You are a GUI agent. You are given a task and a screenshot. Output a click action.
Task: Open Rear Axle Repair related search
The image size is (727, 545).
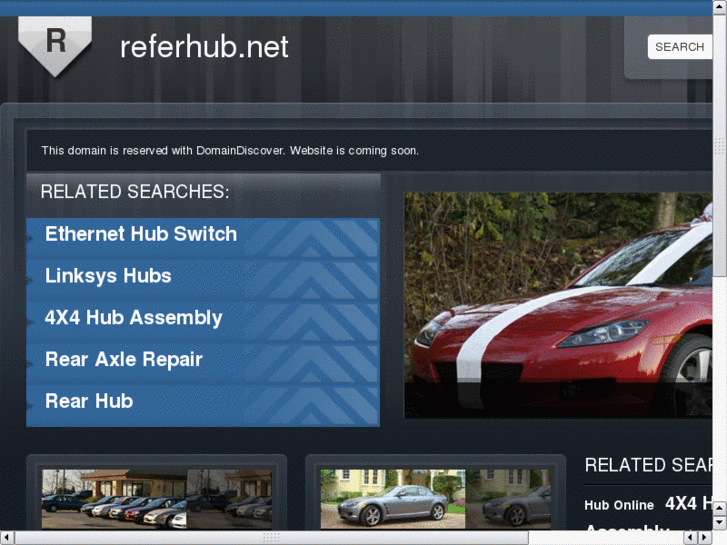[x=124, y=359]
